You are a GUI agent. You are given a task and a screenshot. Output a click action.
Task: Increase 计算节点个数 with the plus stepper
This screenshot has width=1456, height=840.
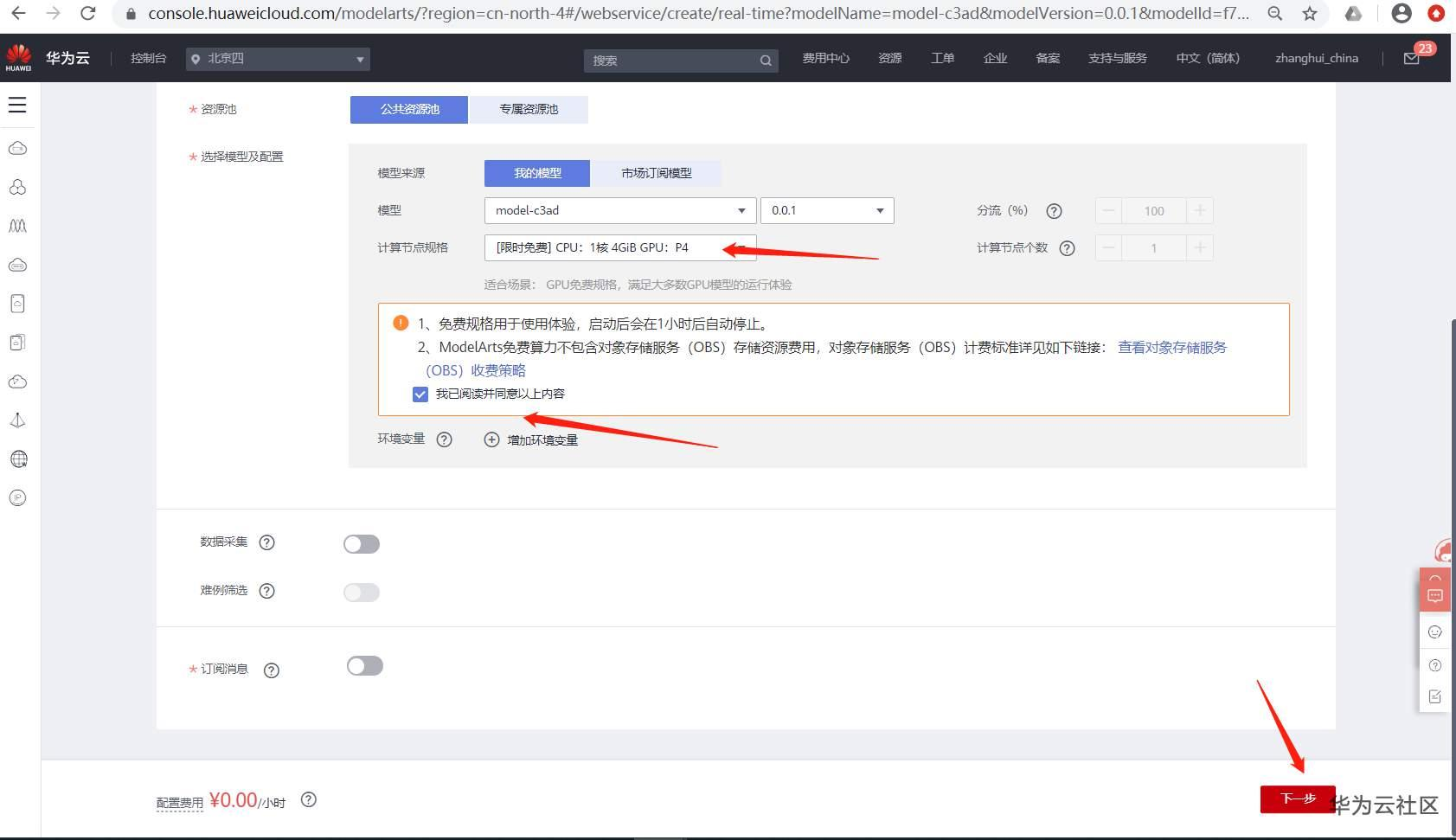tap(1200, 247)
